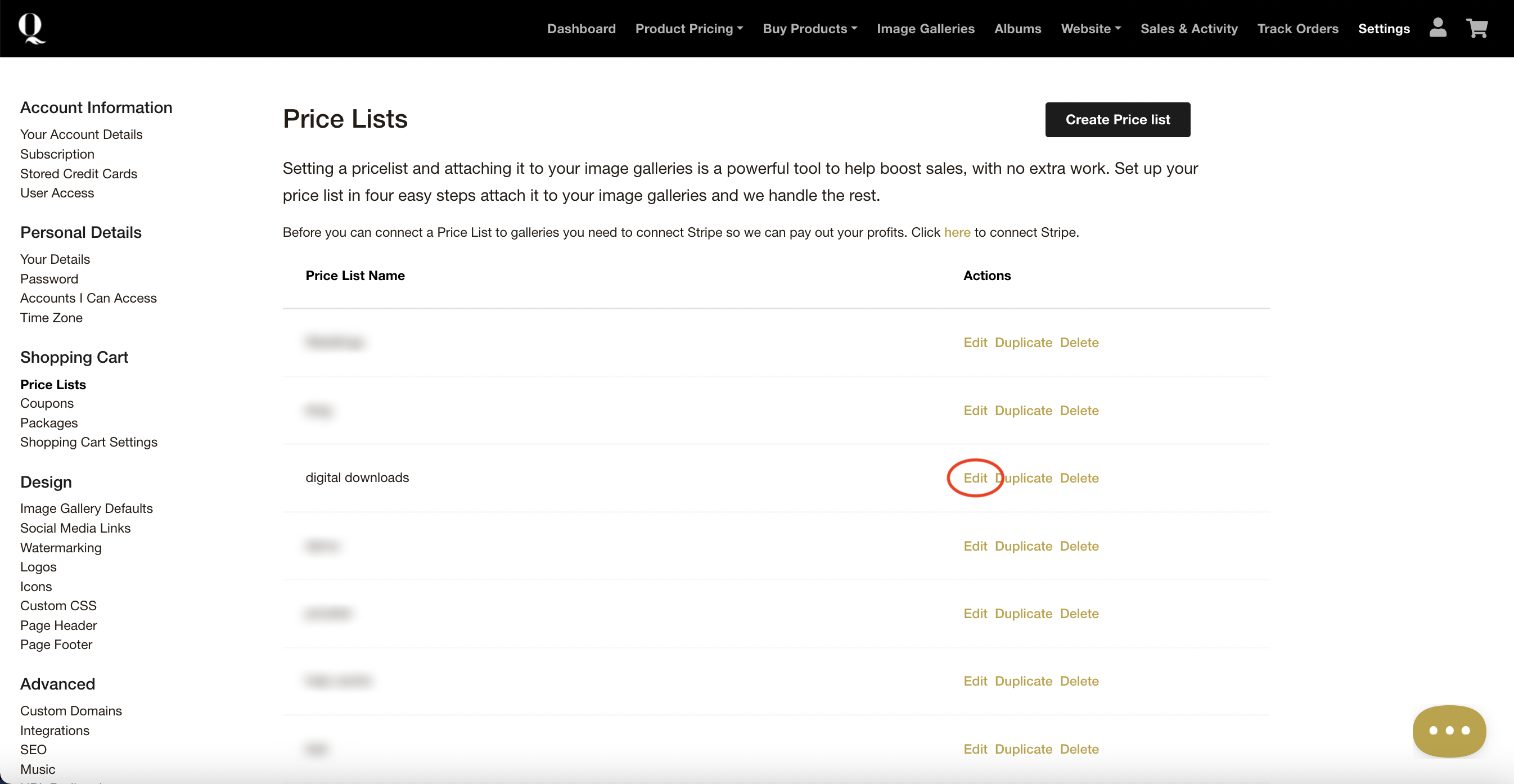This screenshot has height=784, width=1514.
Task: Edit the digital downloads price list
Action: (975, 478)
